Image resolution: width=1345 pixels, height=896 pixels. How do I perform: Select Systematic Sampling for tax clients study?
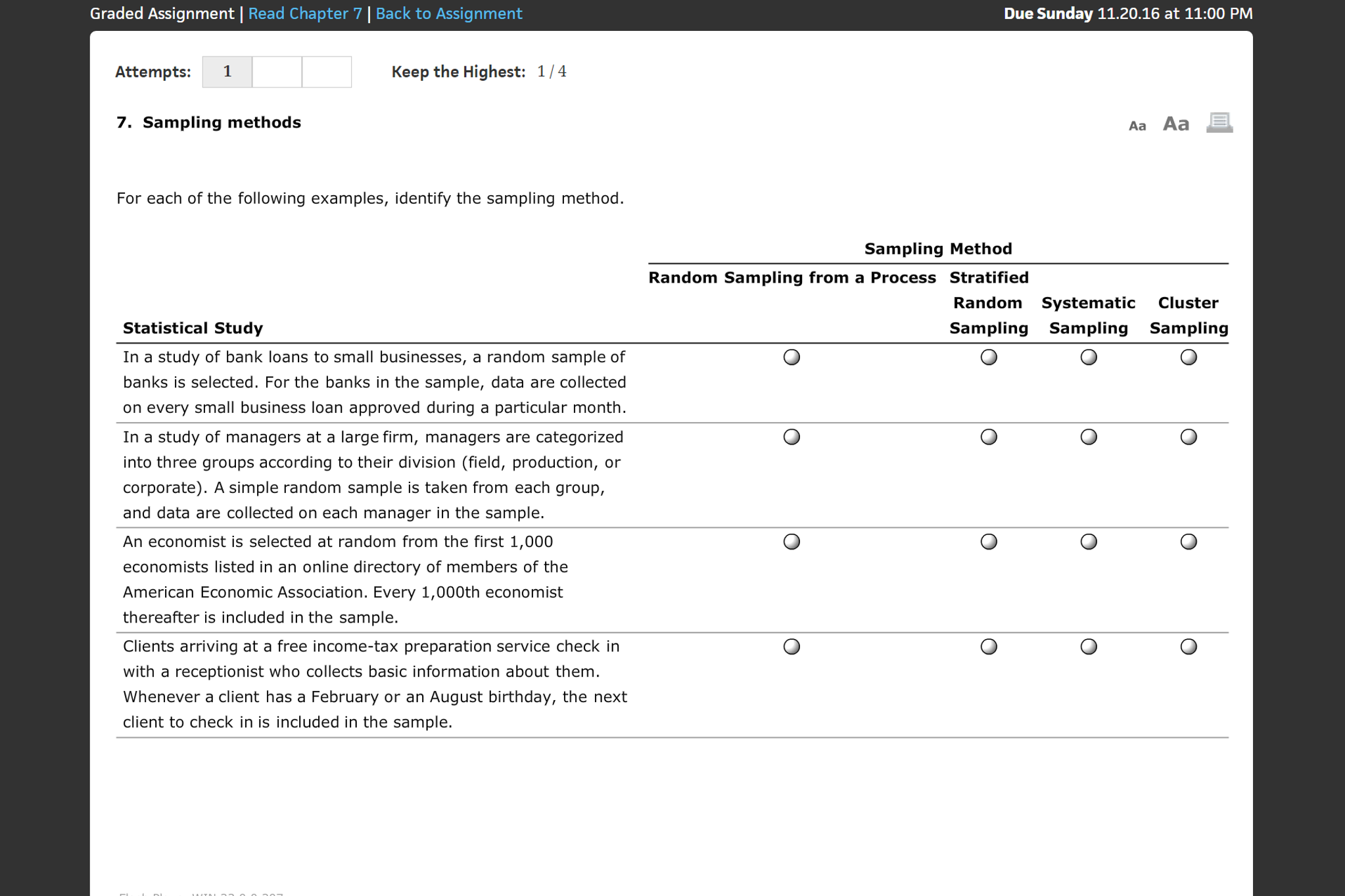[1088, 647]
